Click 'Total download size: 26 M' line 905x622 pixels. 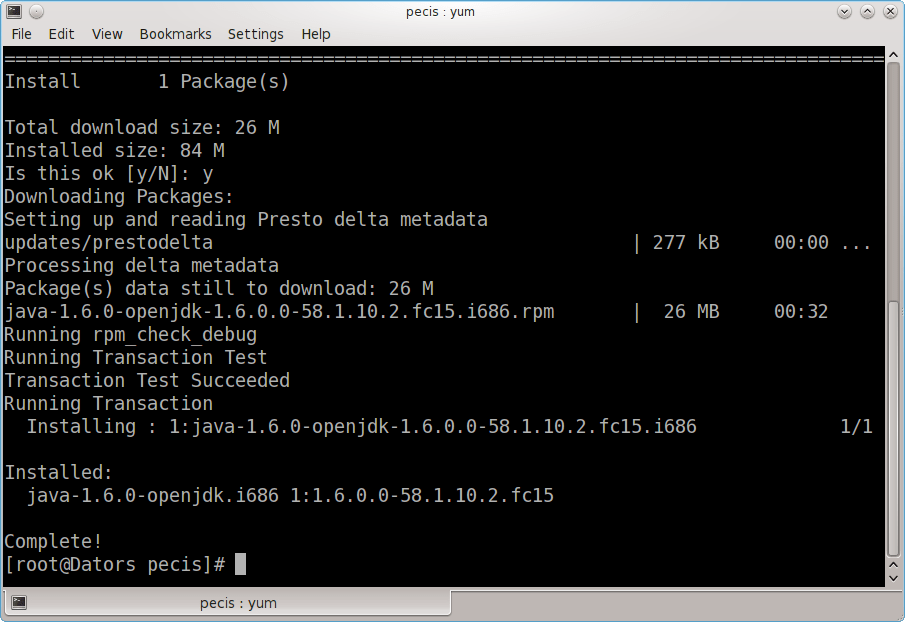(x=142, y=128)
